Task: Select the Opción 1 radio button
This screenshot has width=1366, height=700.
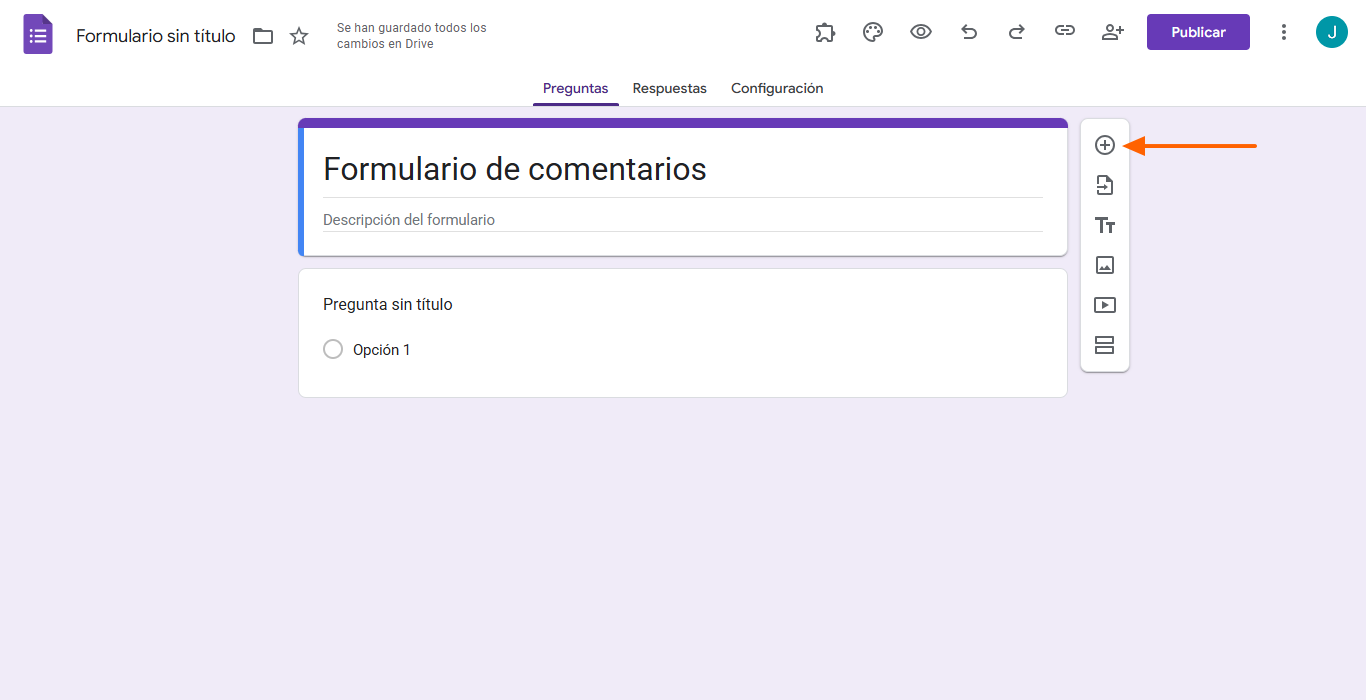Action: point(333,349)
